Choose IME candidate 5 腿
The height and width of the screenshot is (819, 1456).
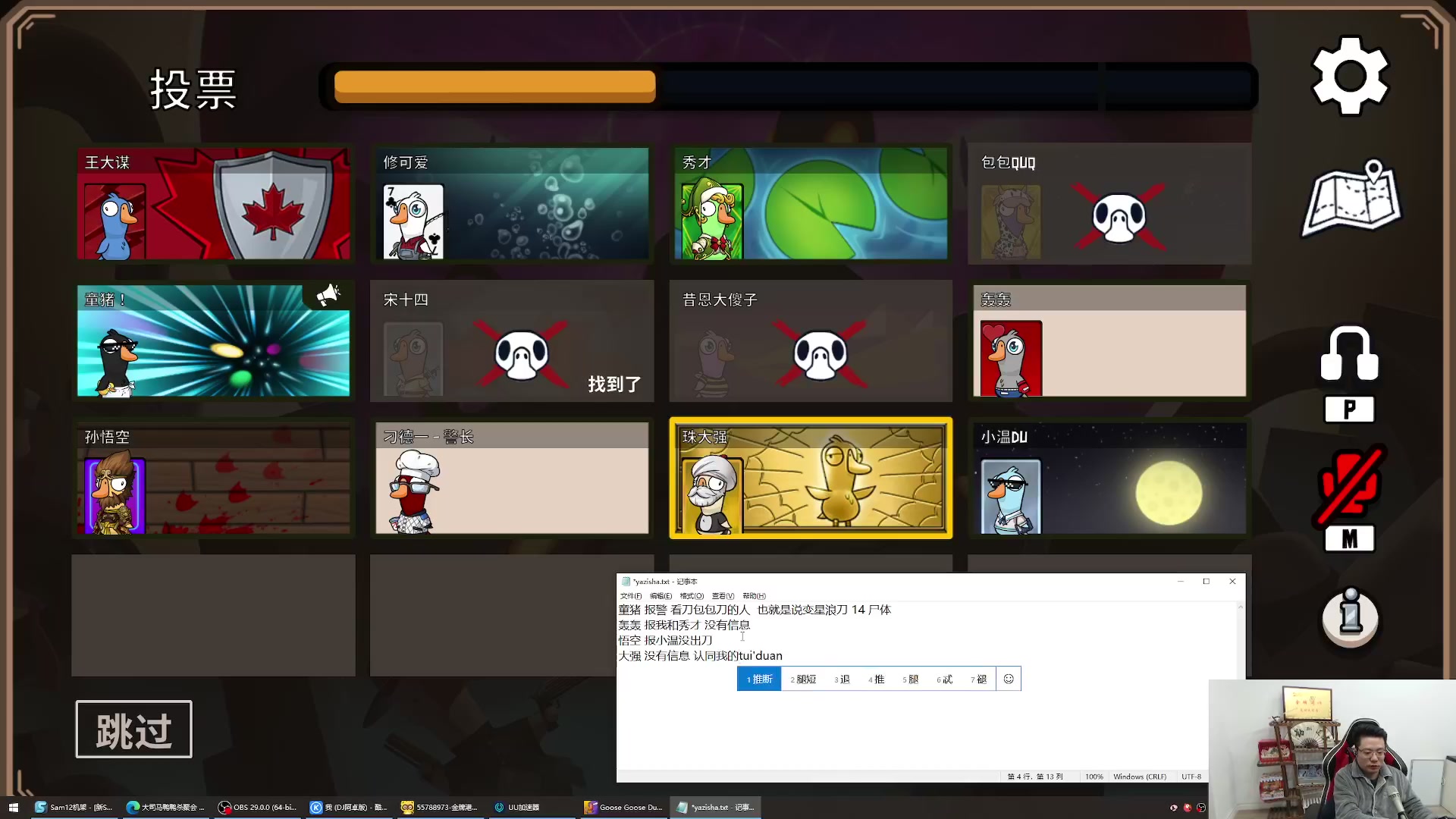point(910,679)
